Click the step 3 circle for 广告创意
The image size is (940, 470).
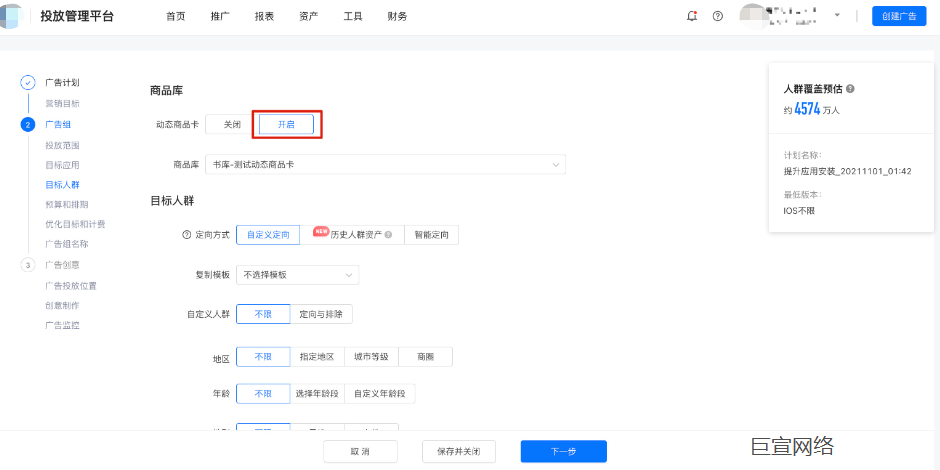28,265
